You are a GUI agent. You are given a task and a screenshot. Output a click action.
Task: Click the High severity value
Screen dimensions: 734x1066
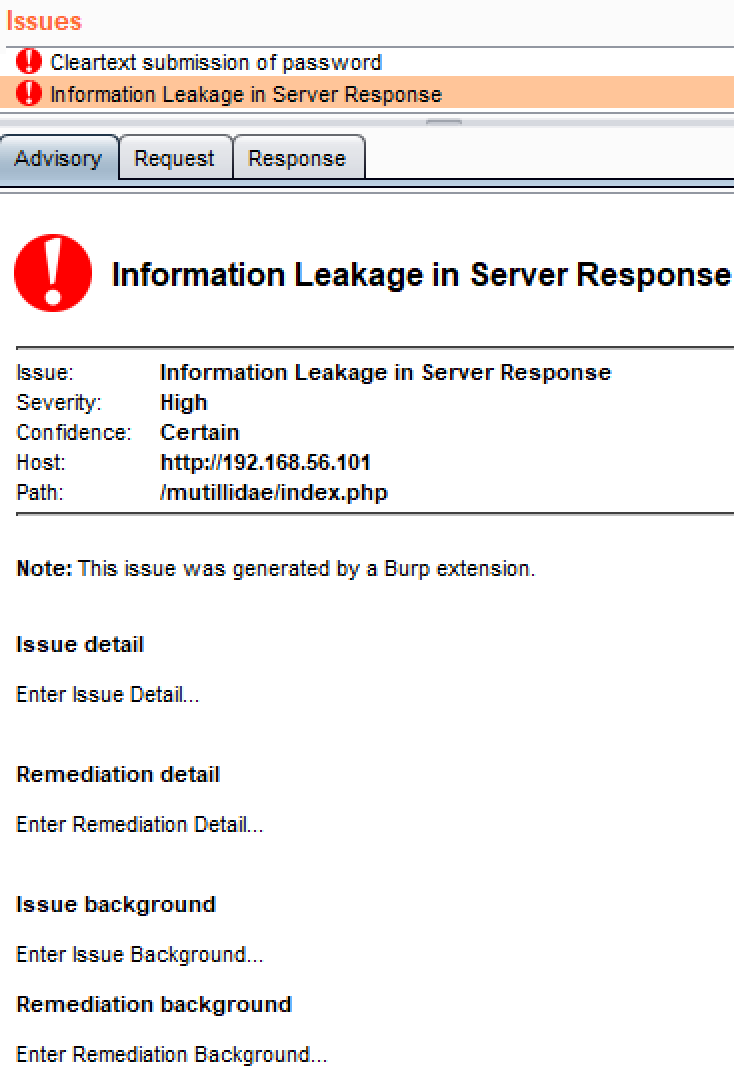(183, 402)
